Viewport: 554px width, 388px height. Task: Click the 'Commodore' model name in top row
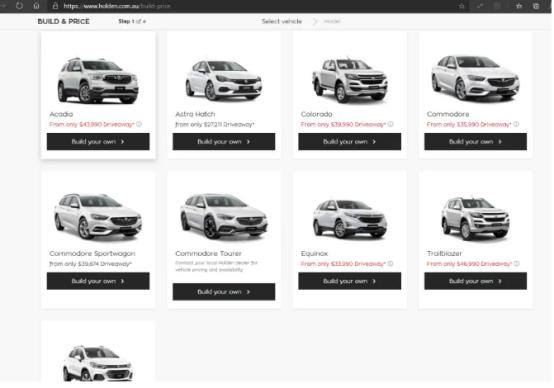point(448,114)
